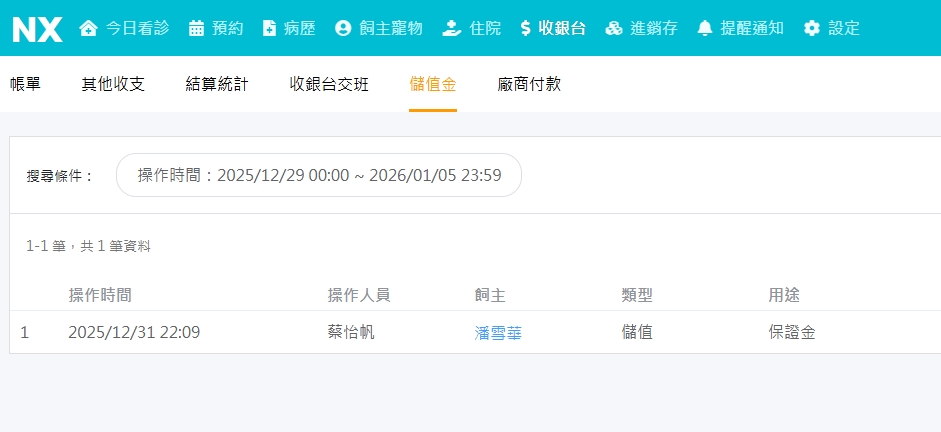Select the 儲值金 tab

tap(433, 85)
